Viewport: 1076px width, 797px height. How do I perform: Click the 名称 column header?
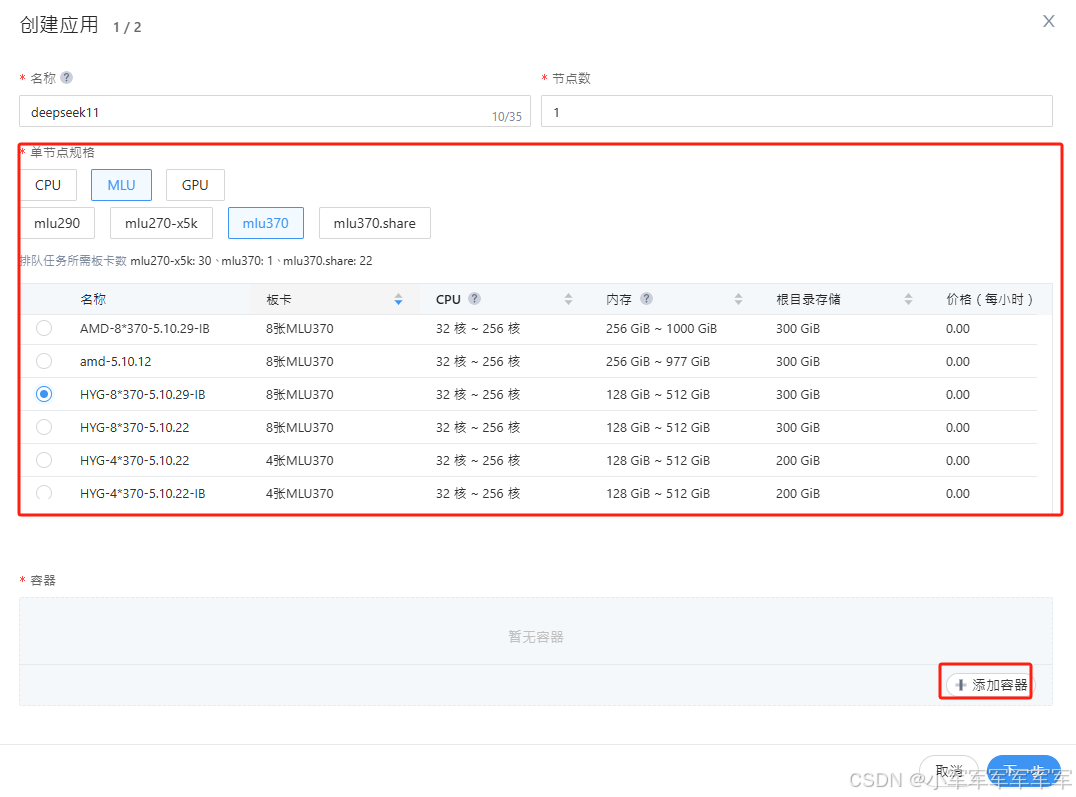coord(93,299)
